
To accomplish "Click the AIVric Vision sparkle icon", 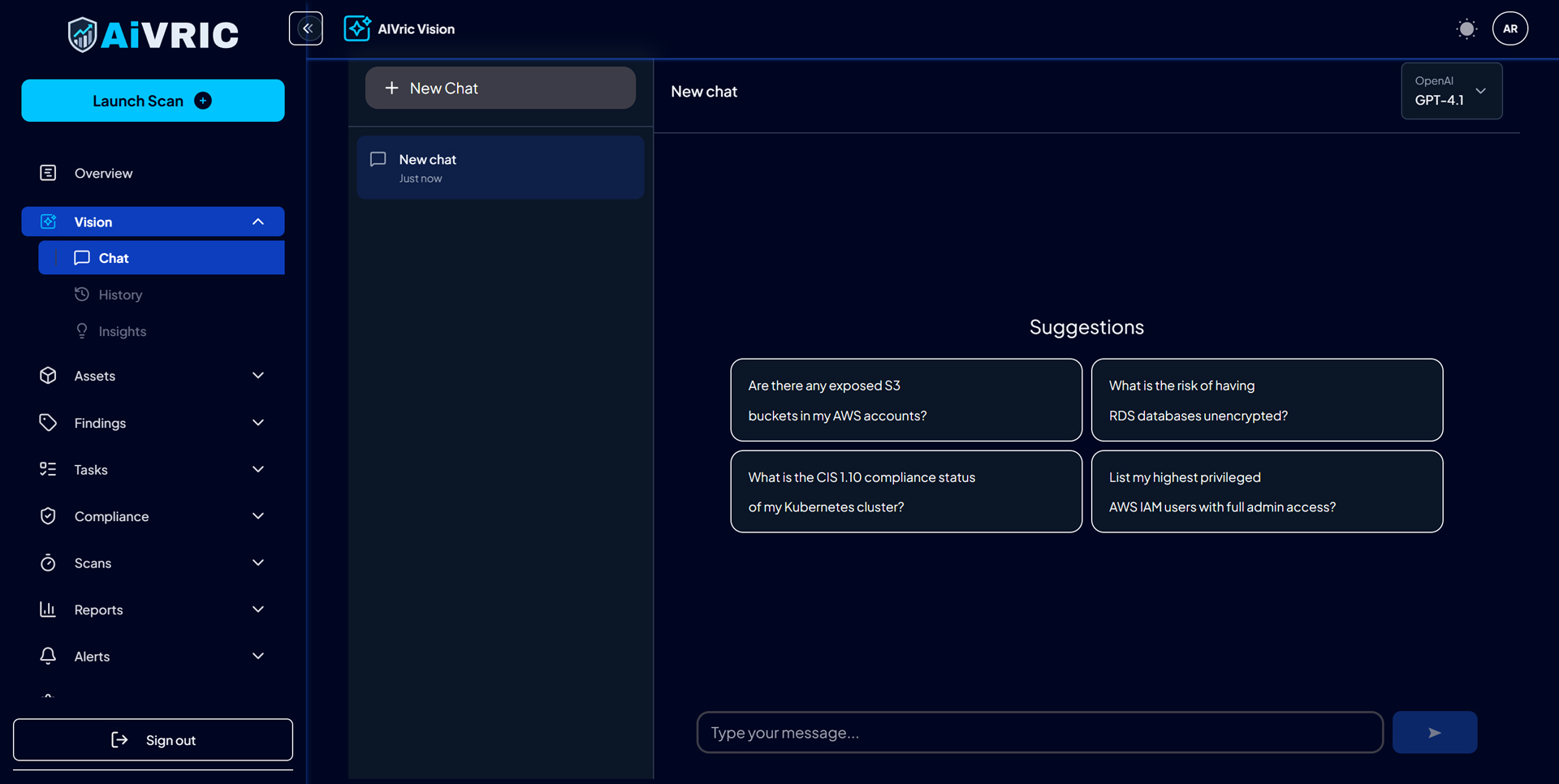I will (x=357, y=28).
